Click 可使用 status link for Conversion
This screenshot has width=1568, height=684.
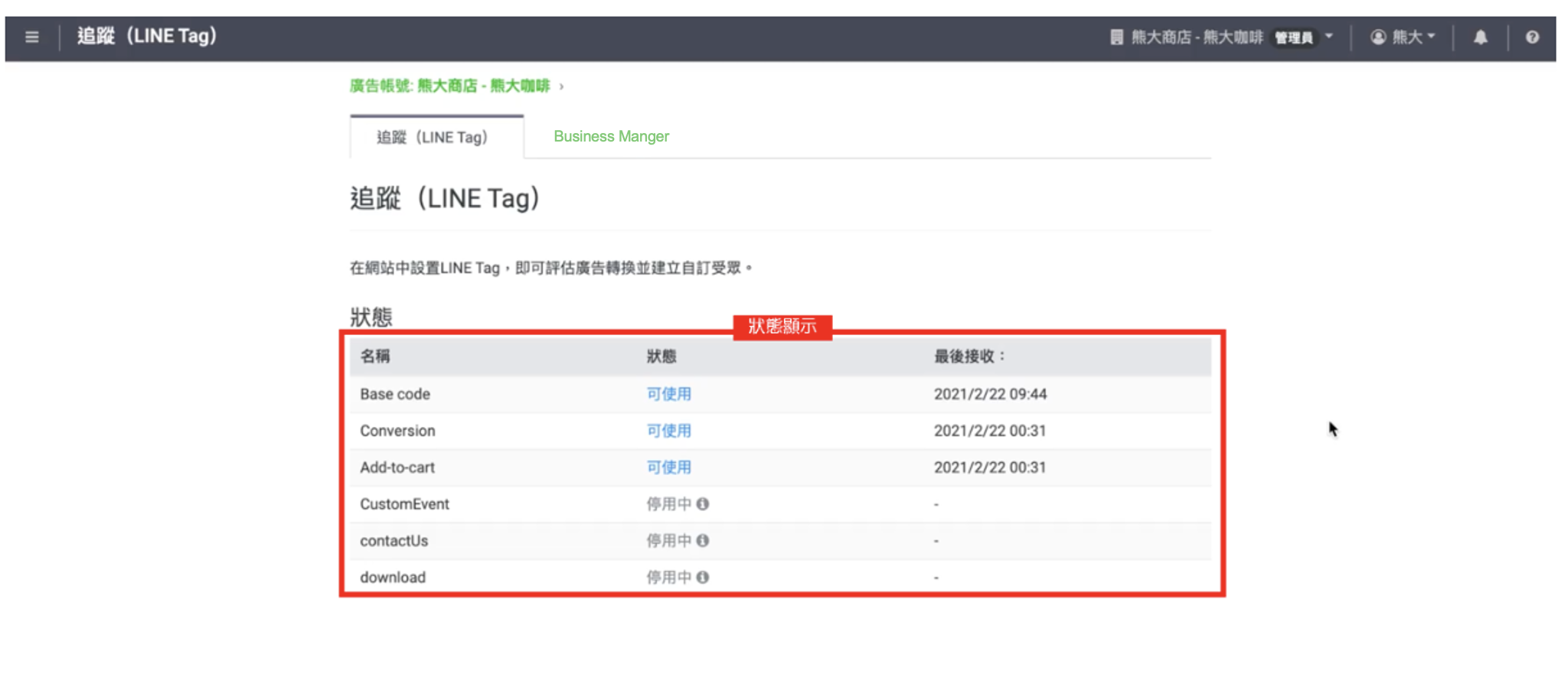(x=668, y=431)
